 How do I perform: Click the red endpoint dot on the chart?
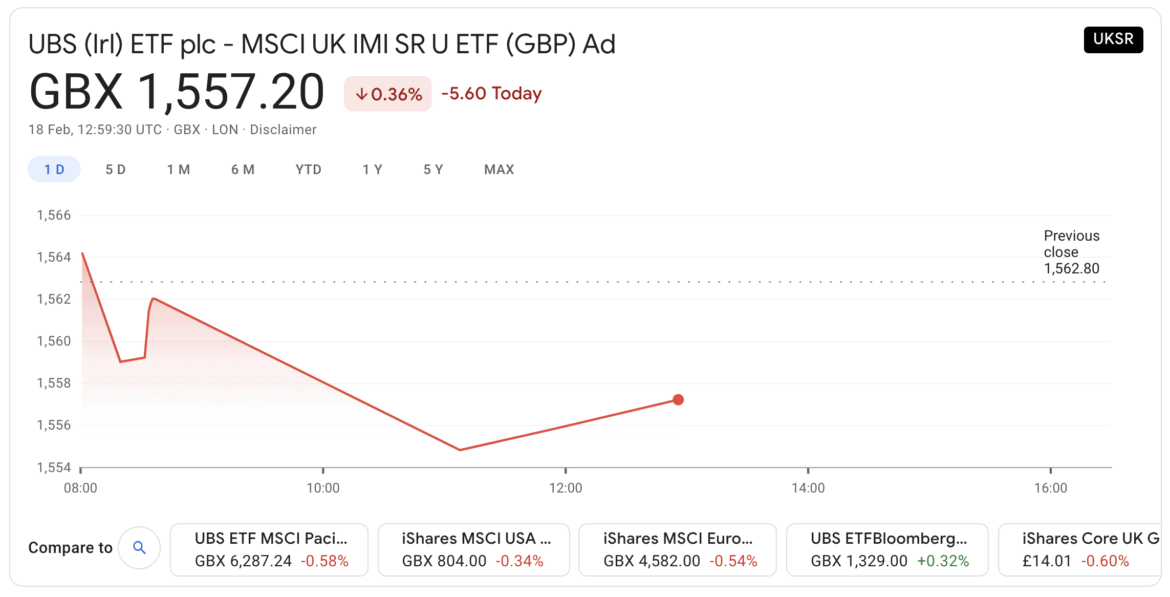pos(678,399)
